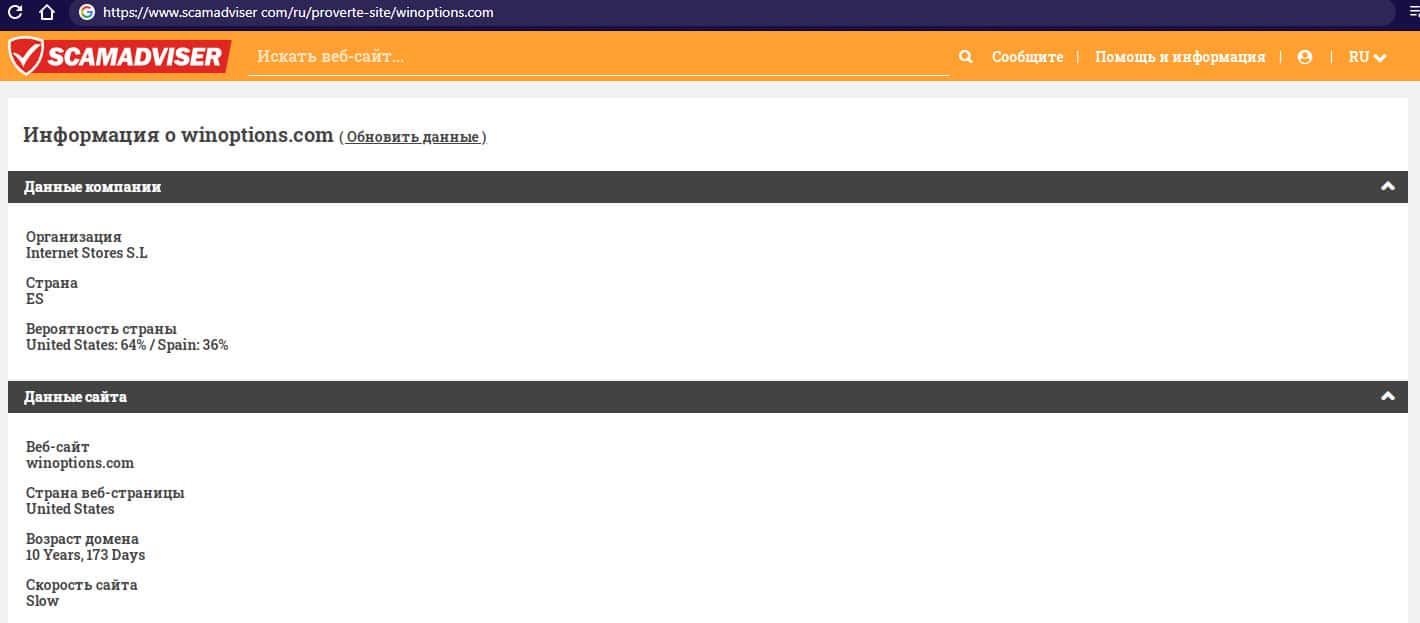Click the United States: 64% / Spain: 36% value
This screenshot has height=623, width=1420.
tap(127, 345)
